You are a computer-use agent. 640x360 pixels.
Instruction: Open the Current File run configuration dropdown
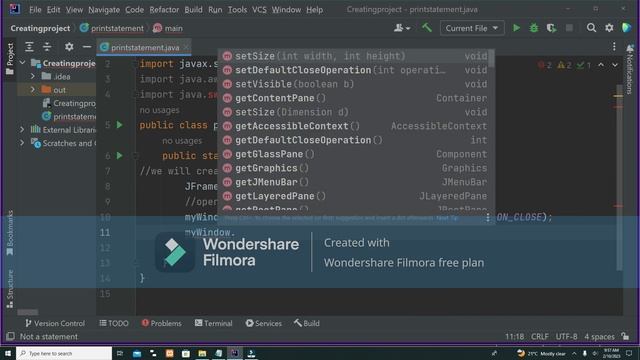(x=472, y=28)
